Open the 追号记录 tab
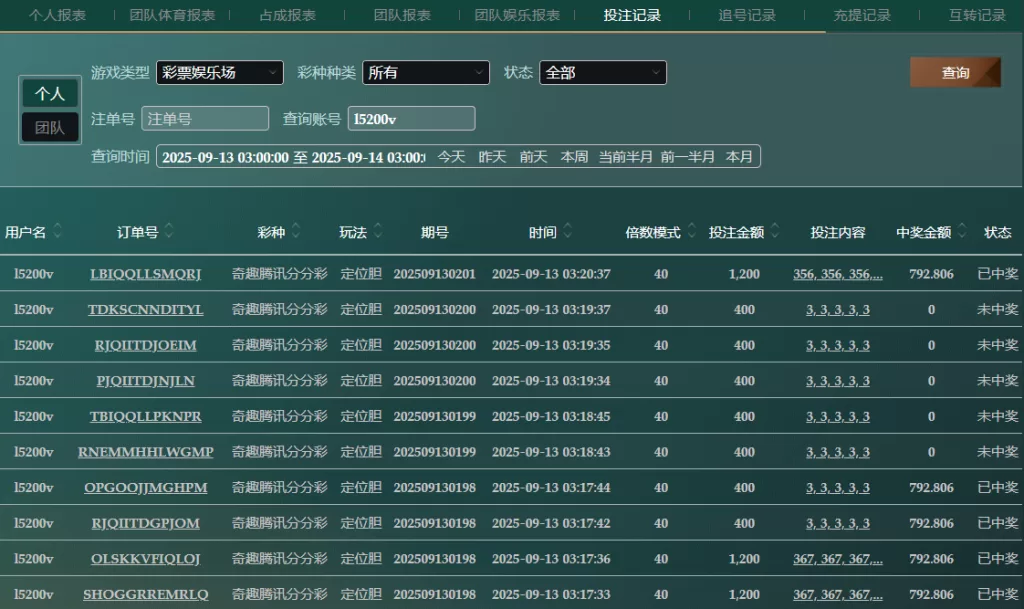Viewport: 1024px width, 609px height. pos(747,15)
